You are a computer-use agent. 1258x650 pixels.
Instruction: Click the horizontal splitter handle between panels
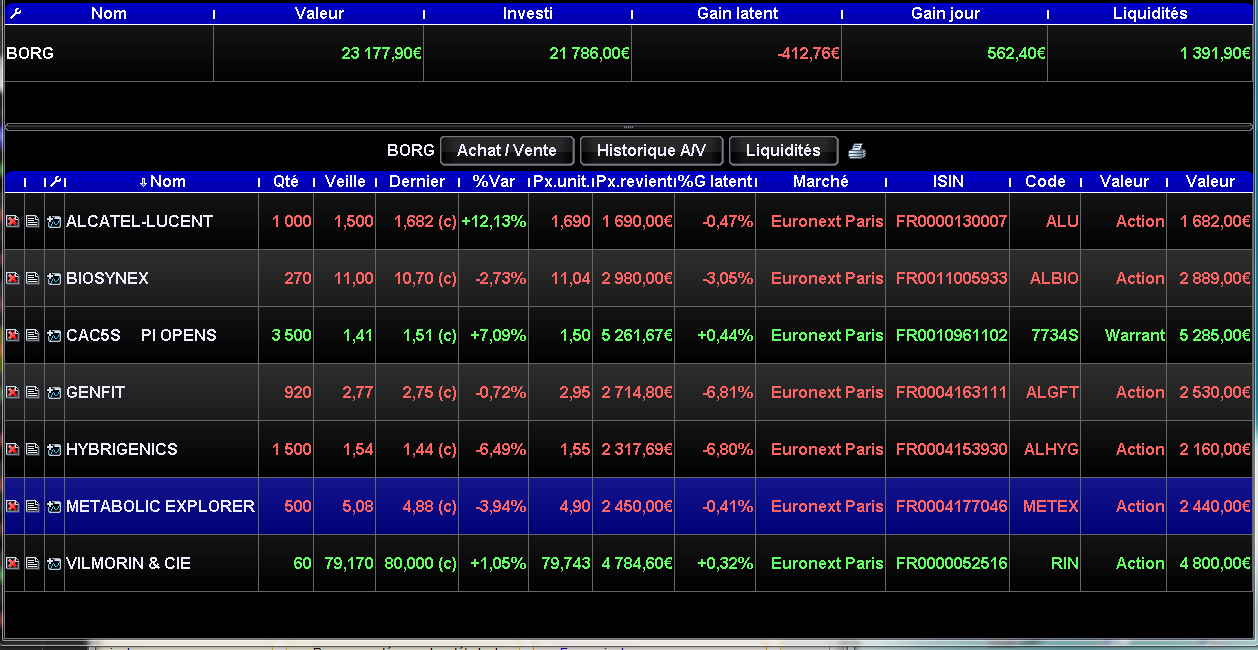tap(628, 127)
